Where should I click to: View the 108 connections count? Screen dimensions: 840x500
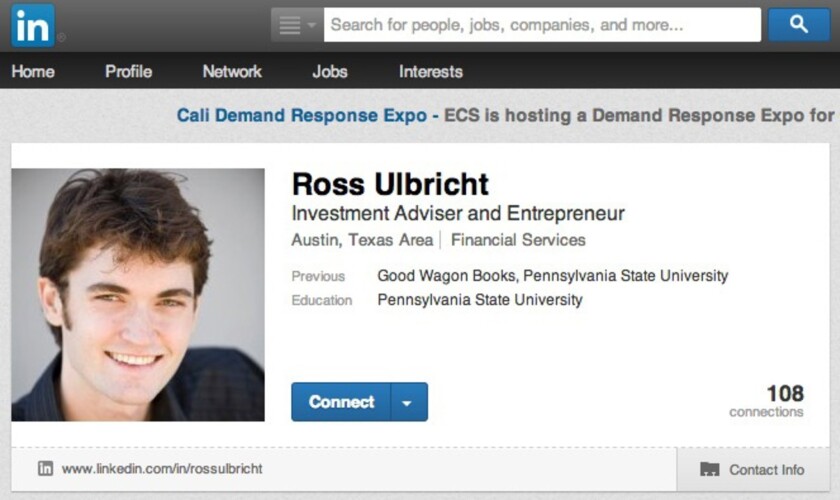pos(766,400)
